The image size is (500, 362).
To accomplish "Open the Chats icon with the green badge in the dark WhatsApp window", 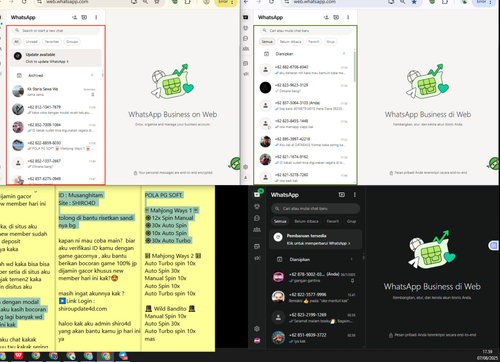I will coord(257,194).
